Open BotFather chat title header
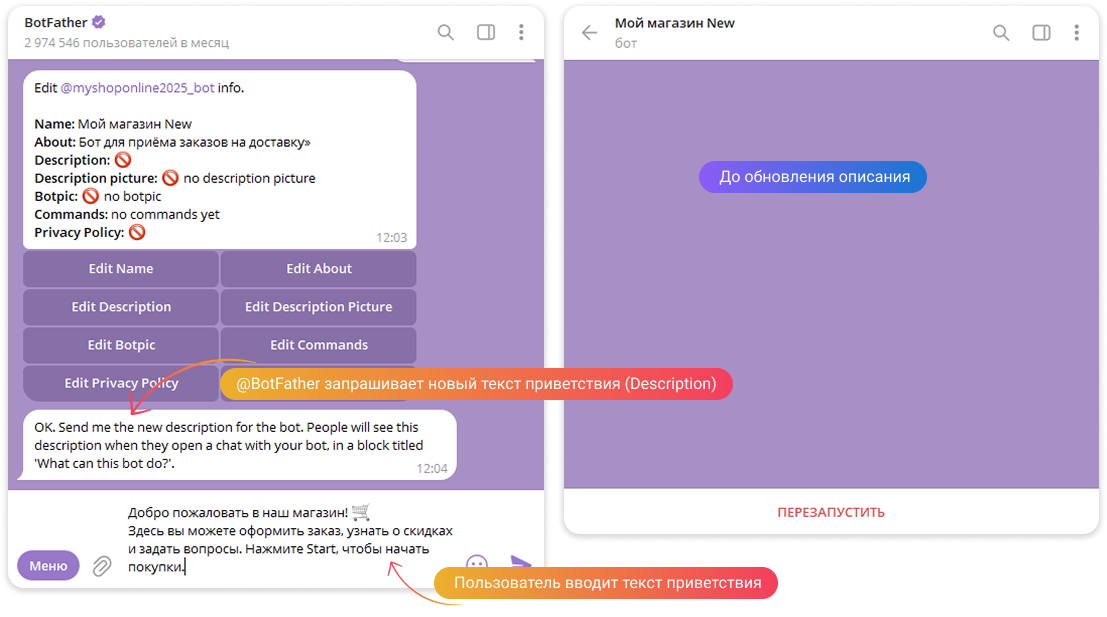1107x617 pixels. pyautogui.click(x=57, y=23)
